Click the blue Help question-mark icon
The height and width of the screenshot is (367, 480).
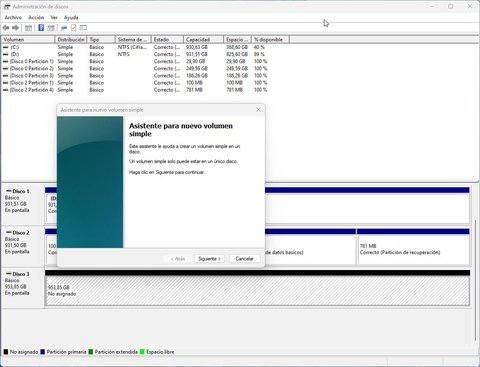[x=41, y=28]
